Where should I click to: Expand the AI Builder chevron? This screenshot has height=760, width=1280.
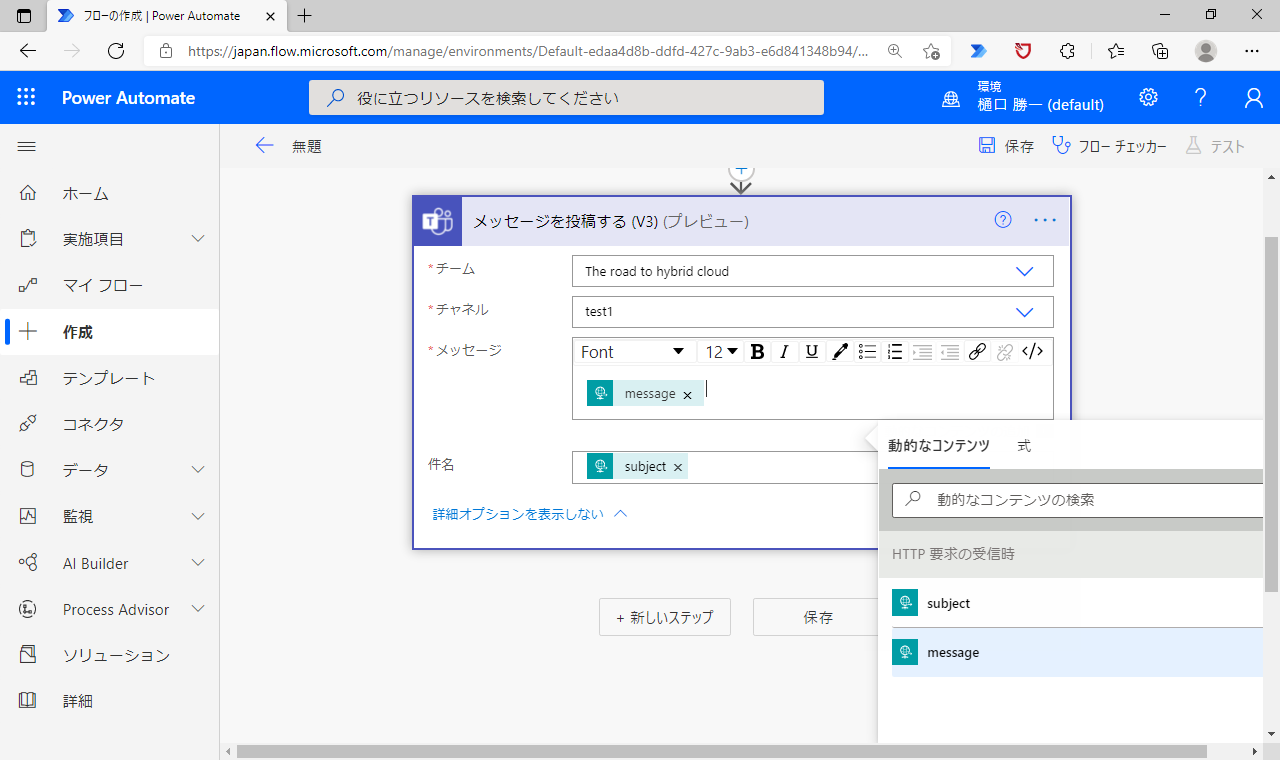(x=198, y=563)
